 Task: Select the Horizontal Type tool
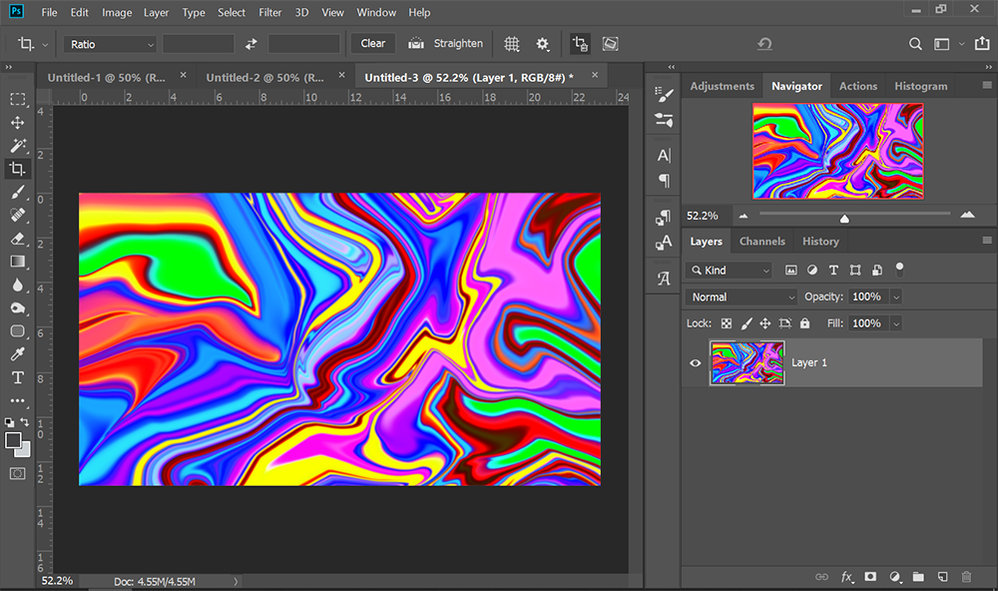click(17, 378)
